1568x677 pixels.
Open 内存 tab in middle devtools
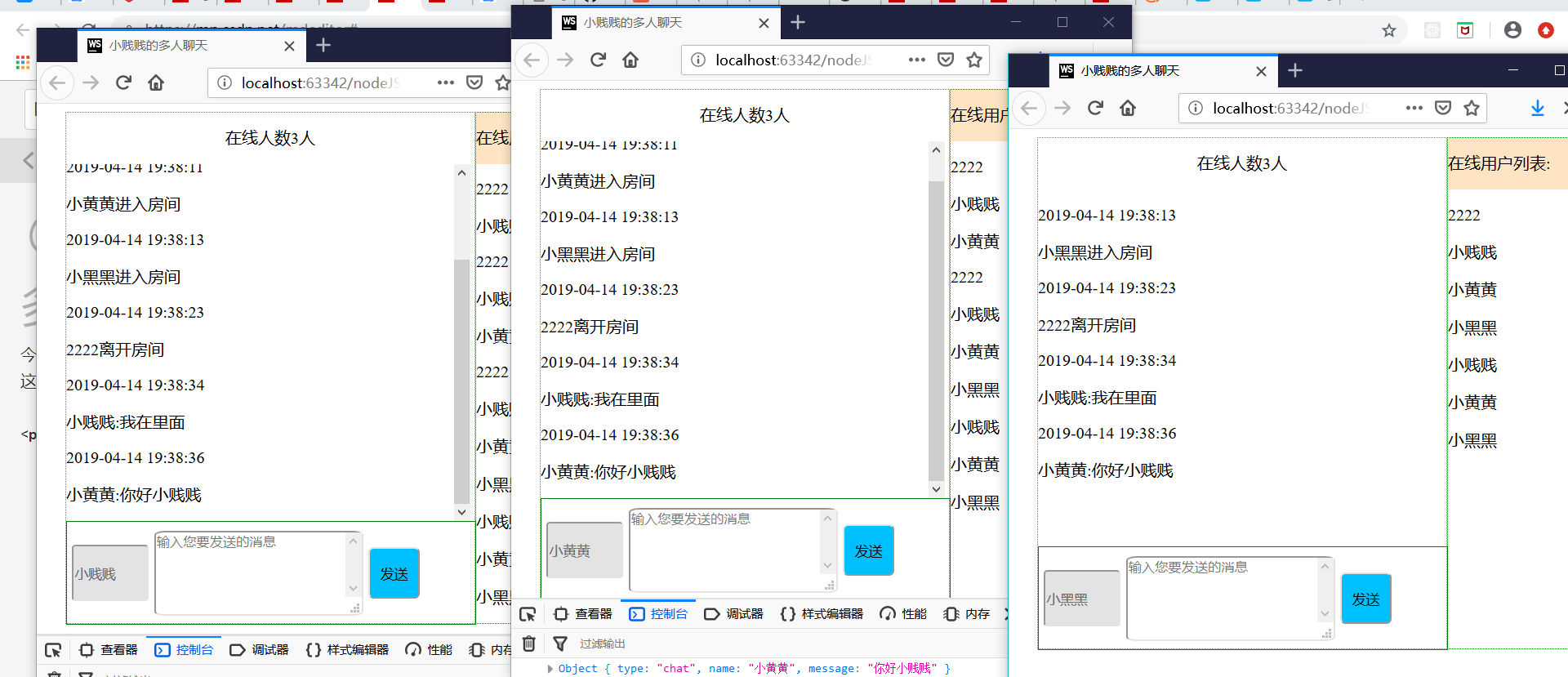click(966, 614)
